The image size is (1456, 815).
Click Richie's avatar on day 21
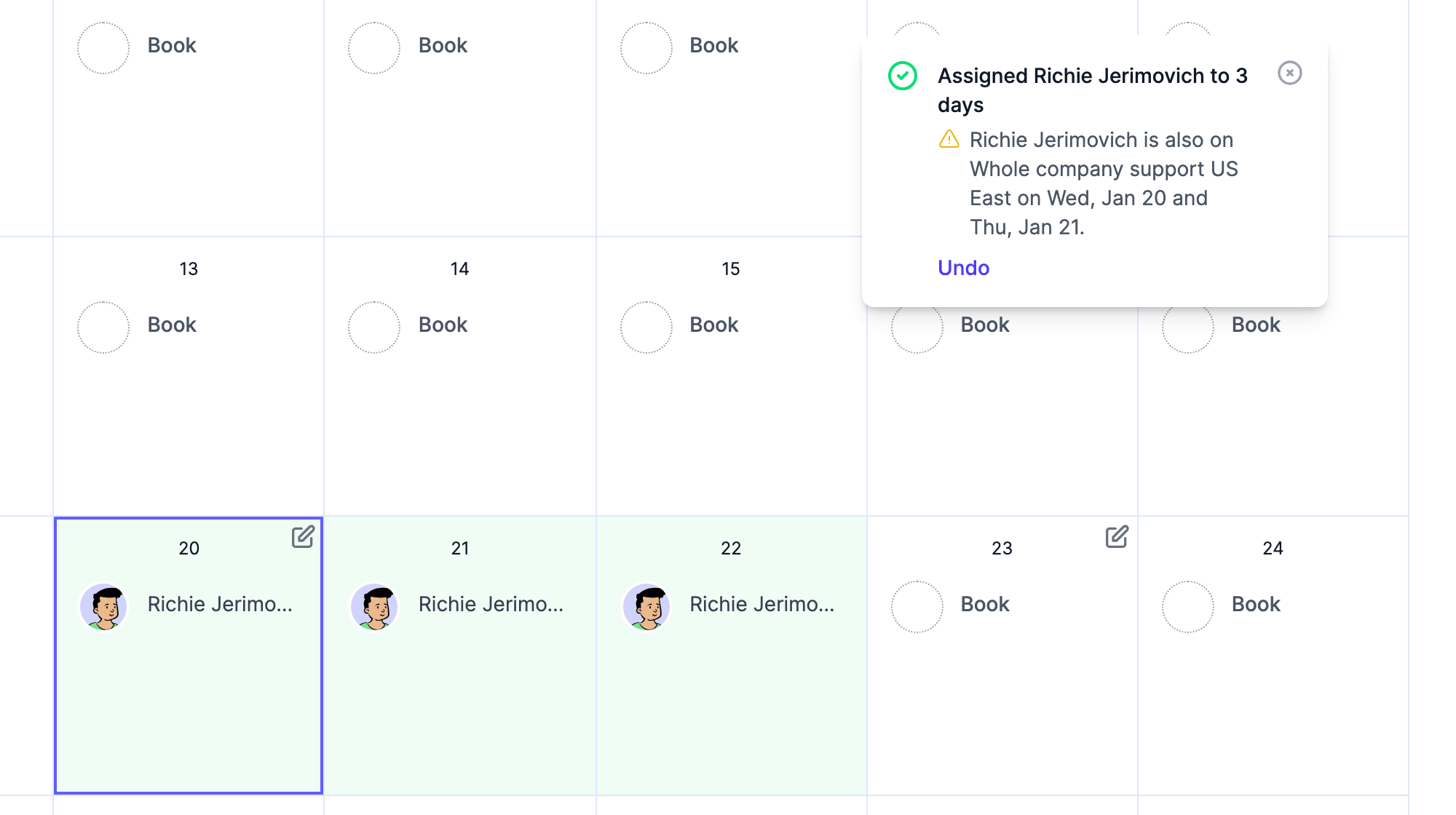(374, 606)
